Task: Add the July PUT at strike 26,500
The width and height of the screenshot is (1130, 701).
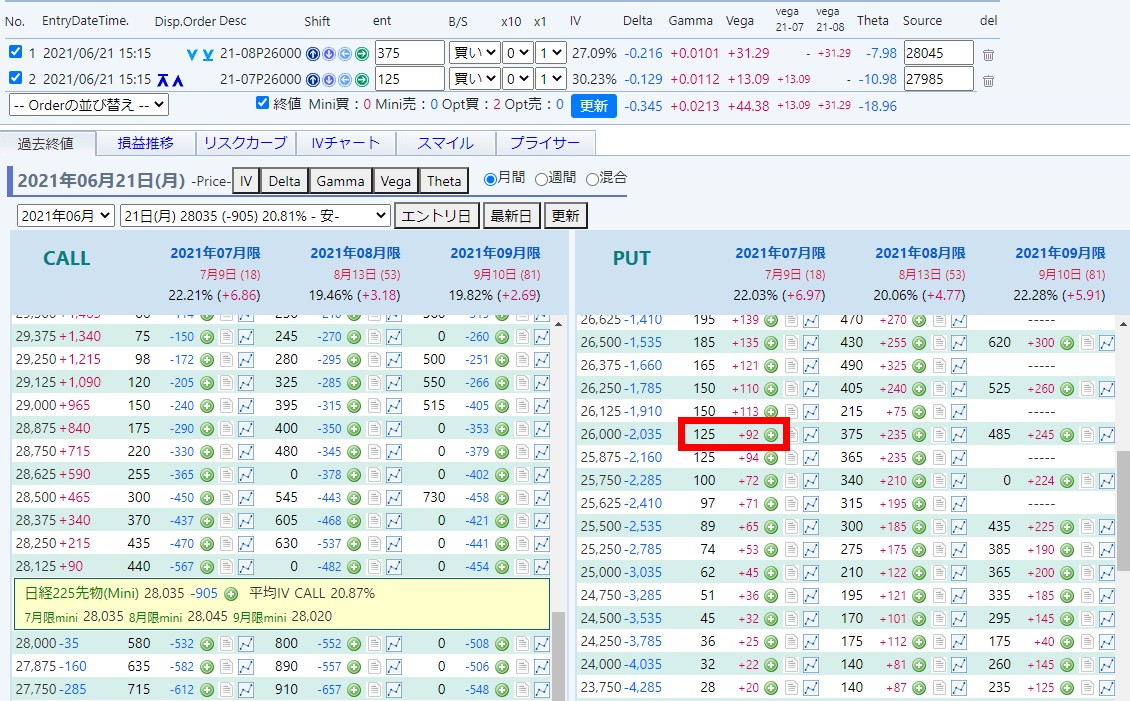Action: point(771,342)
